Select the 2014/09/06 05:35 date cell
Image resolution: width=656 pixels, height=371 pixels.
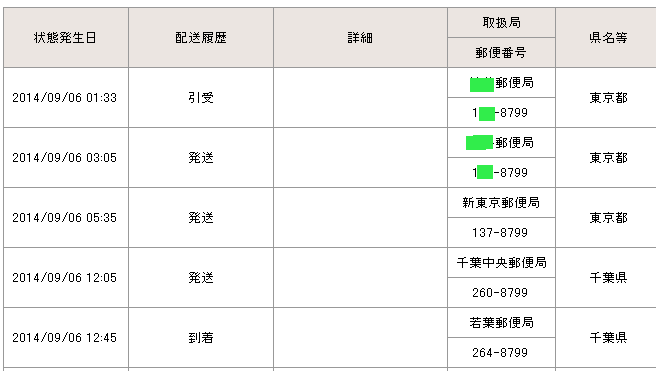click(65, 217)
